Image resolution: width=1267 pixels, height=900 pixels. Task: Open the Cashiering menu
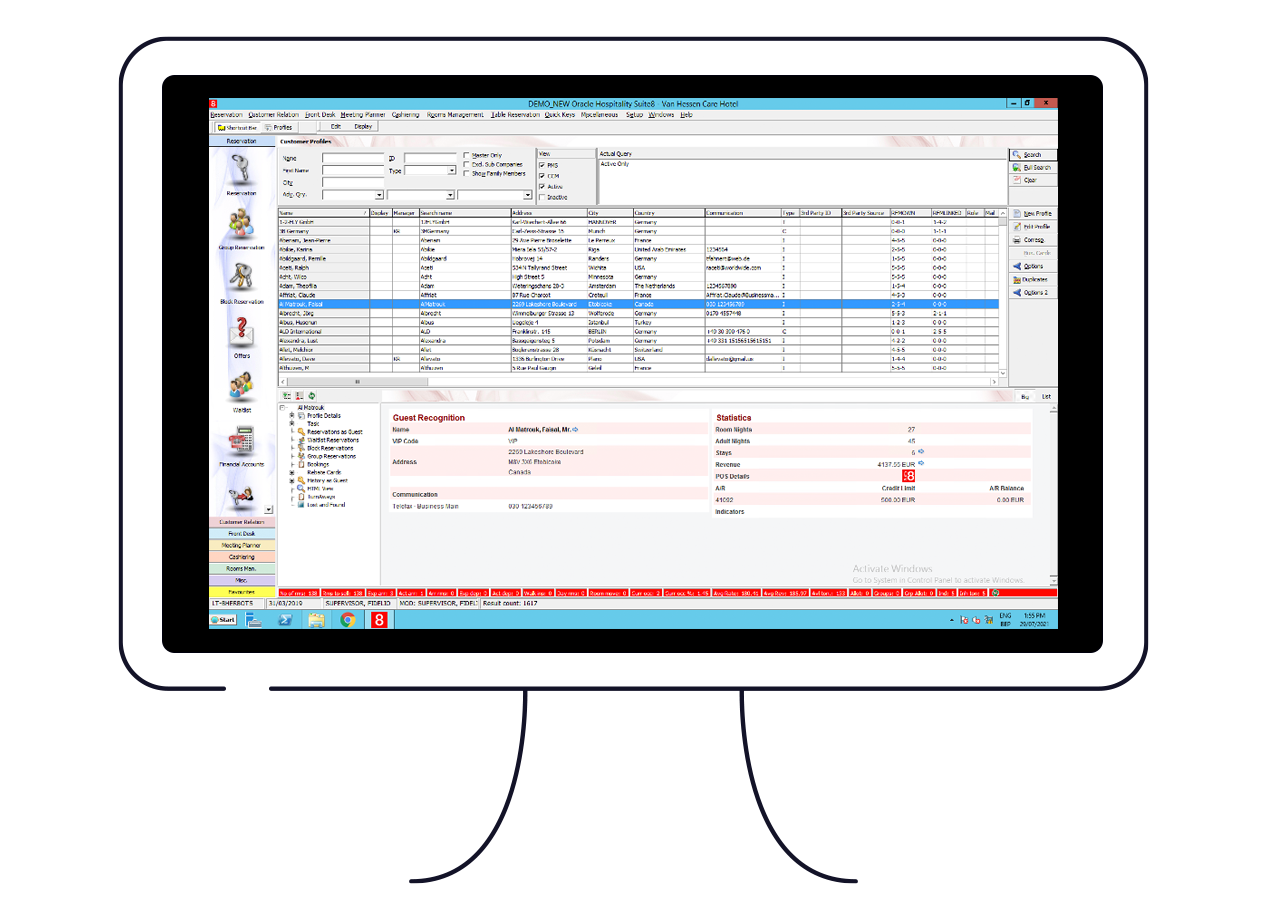405,115
